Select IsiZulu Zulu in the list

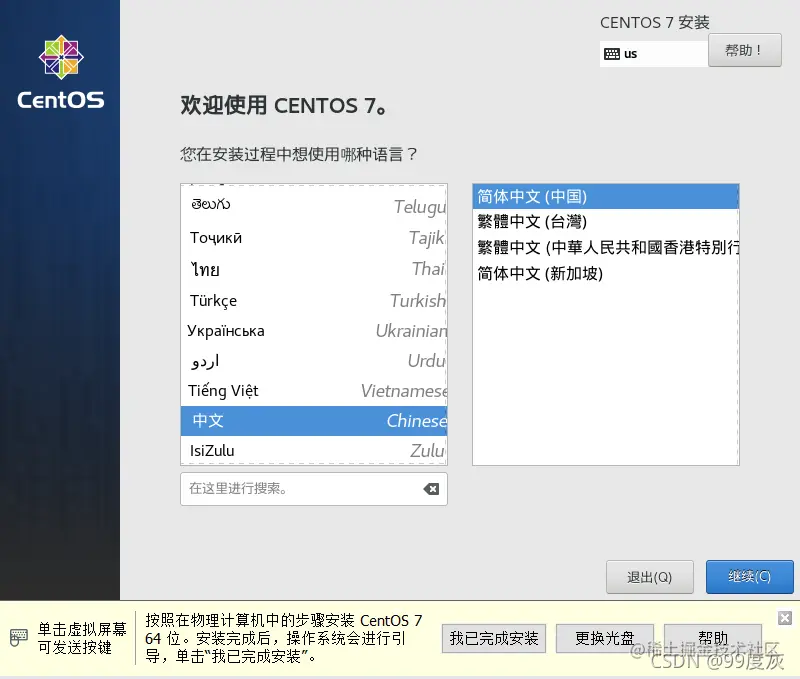click(314, 450)
